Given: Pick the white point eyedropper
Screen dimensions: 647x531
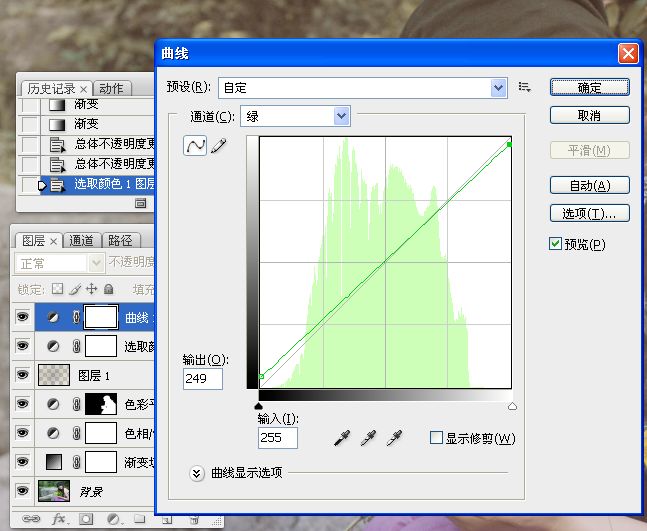Looking at the screenshot, I should point(394,438).
